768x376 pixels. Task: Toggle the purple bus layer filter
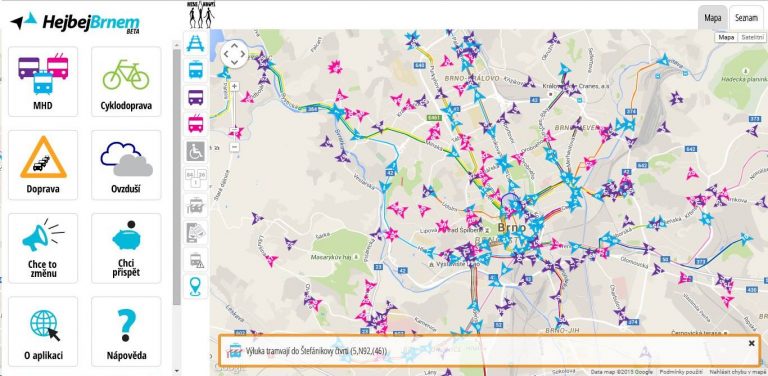coord(195,97)
